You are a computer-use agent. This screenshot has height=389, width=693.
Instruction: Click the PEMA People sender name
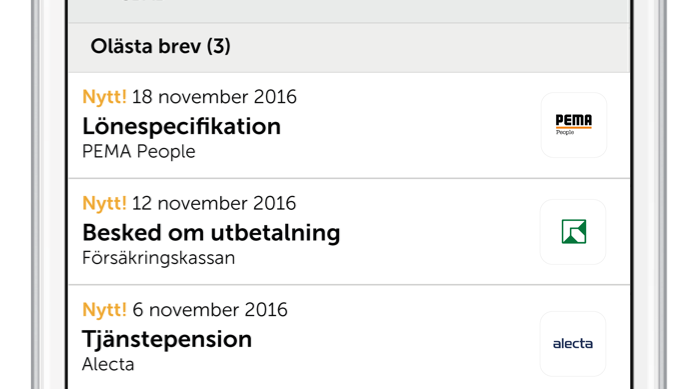click(139, 152)
